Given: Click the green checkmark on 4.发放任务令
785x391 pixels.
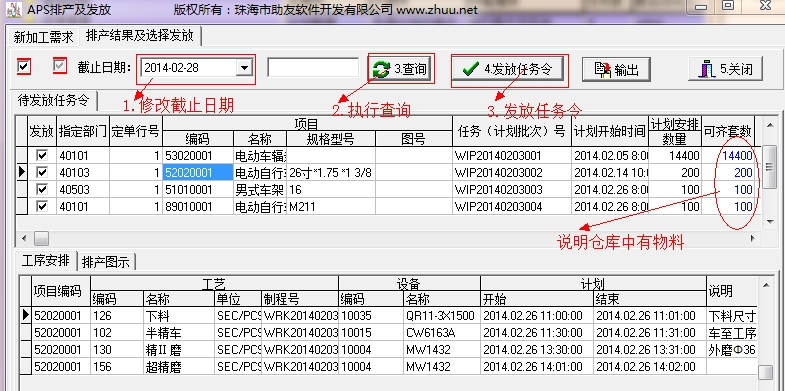Looking at the screenshot, I should pos(471,69).
